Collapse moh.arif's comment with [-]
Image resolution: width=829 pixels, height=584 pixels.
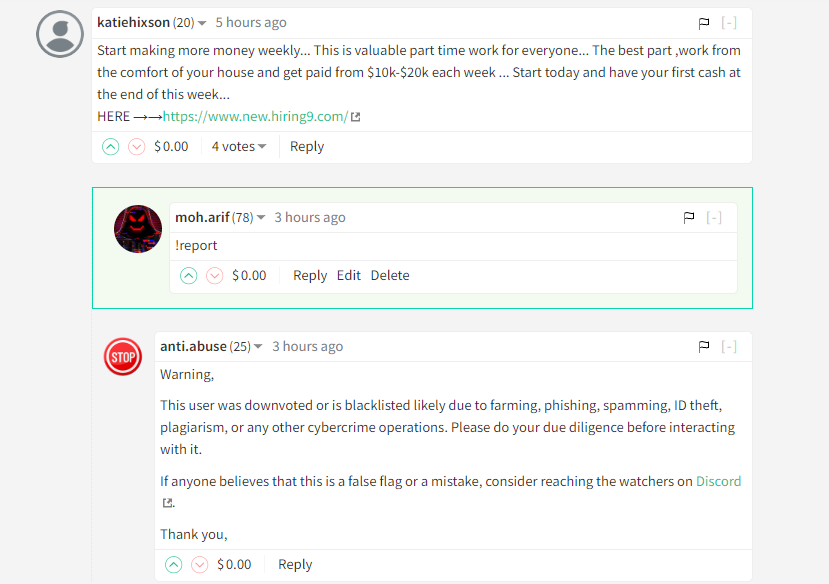pyautogui.click(x=714, y=217)
